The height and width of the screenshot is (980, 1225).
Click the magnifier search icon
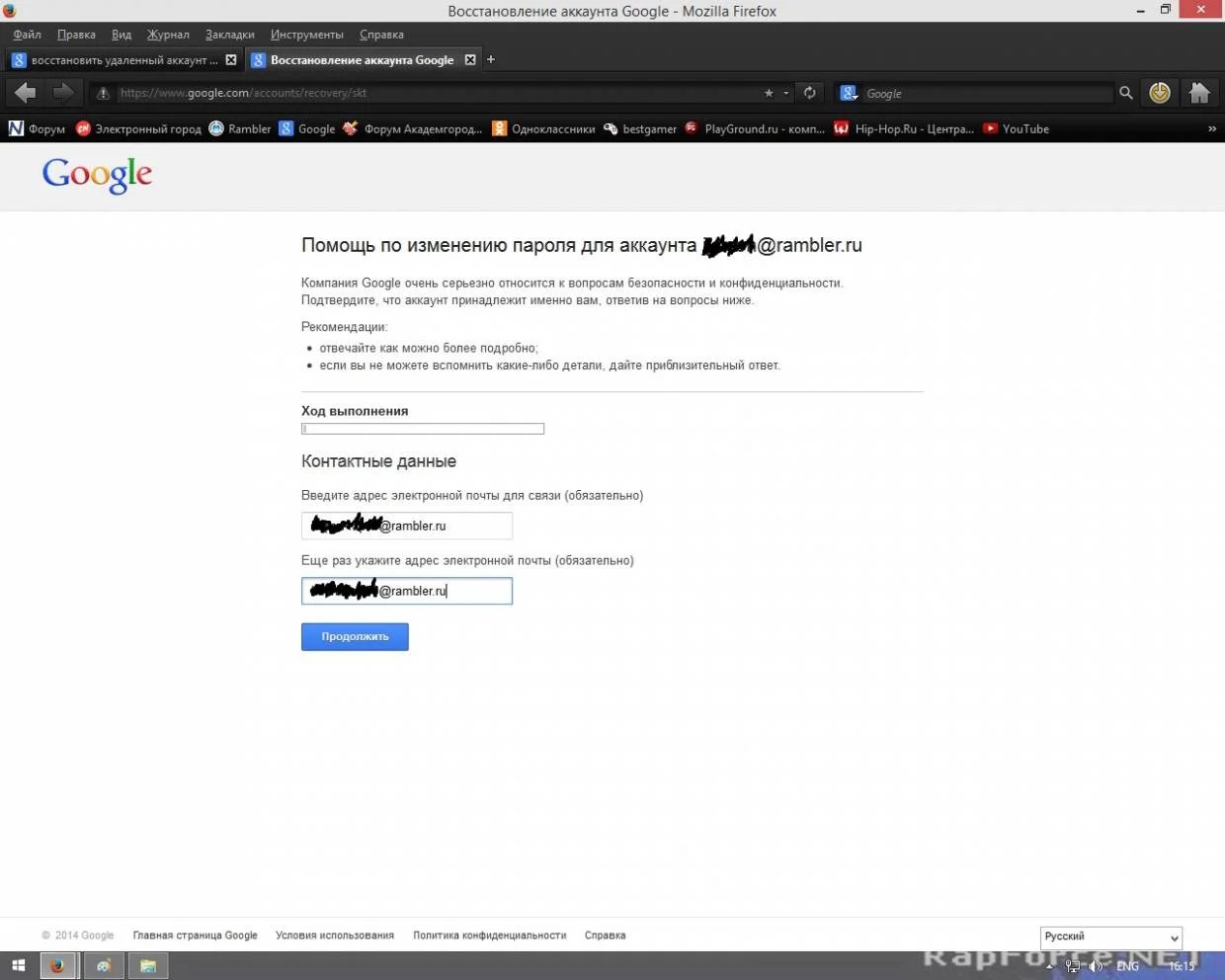(x=1125, y=93)
